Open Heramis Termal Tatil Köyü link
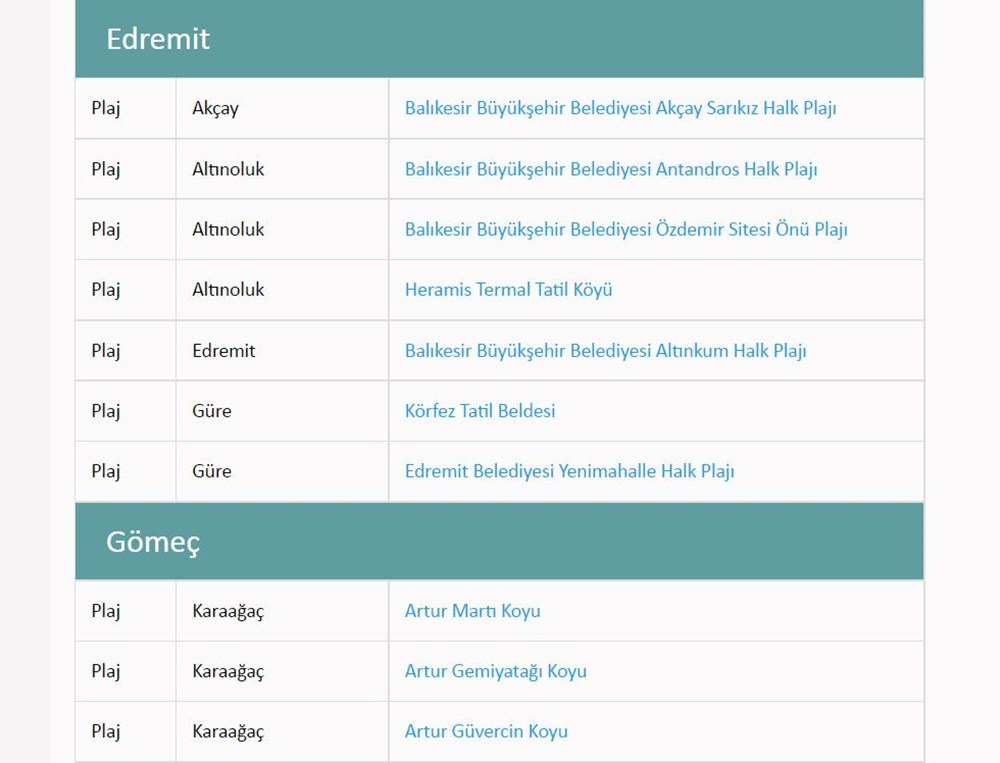 [508, 290]
